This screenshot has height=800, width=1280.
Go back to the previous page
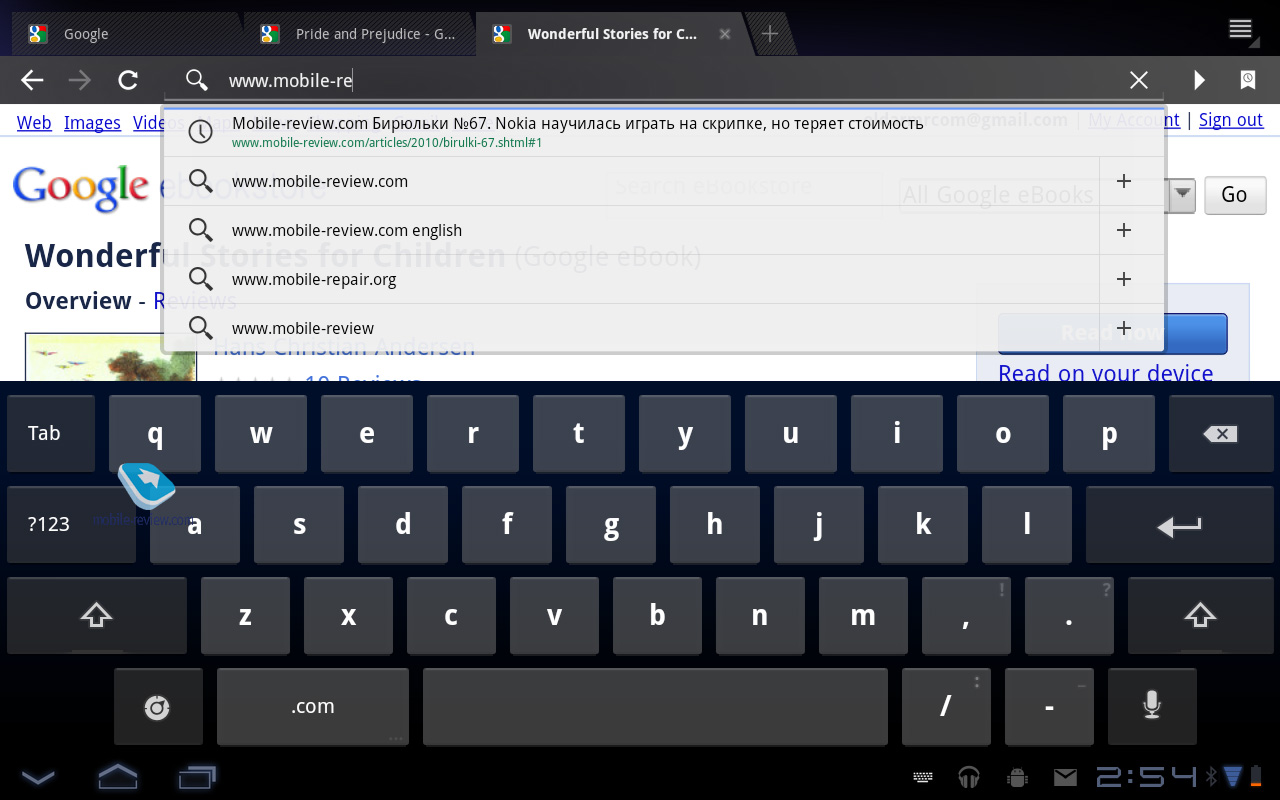pyautogui.click(x=32, y=80)
